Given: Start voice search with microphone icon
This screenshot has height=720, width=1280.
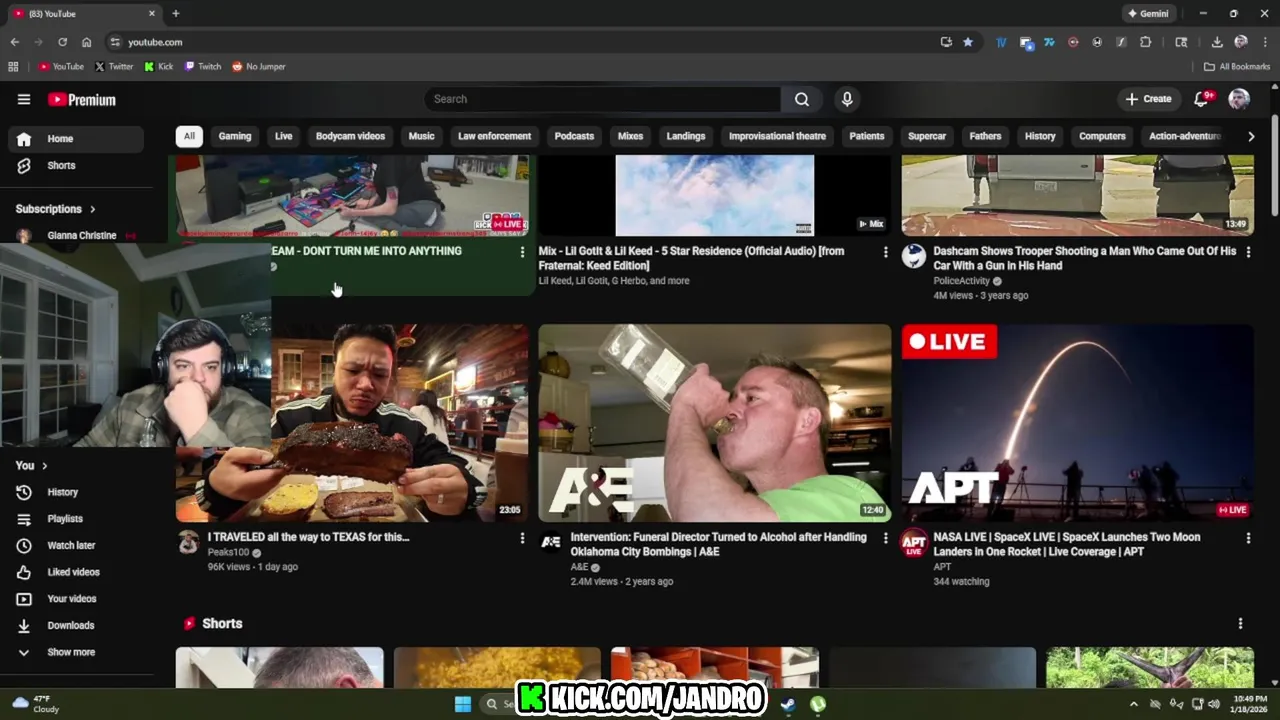Looking at the screenshot, I should point(847,99).
